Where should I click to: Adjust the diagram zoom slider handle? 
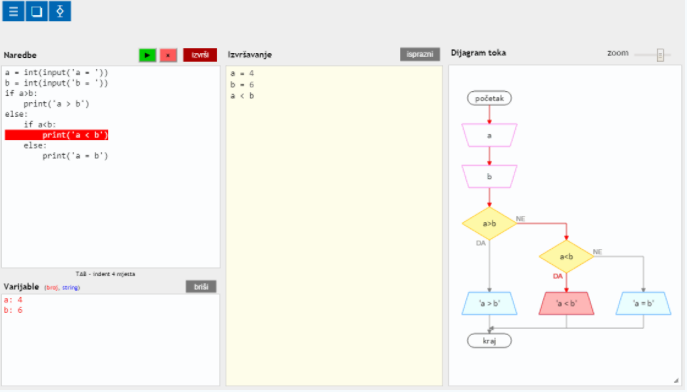coord(660,55)
